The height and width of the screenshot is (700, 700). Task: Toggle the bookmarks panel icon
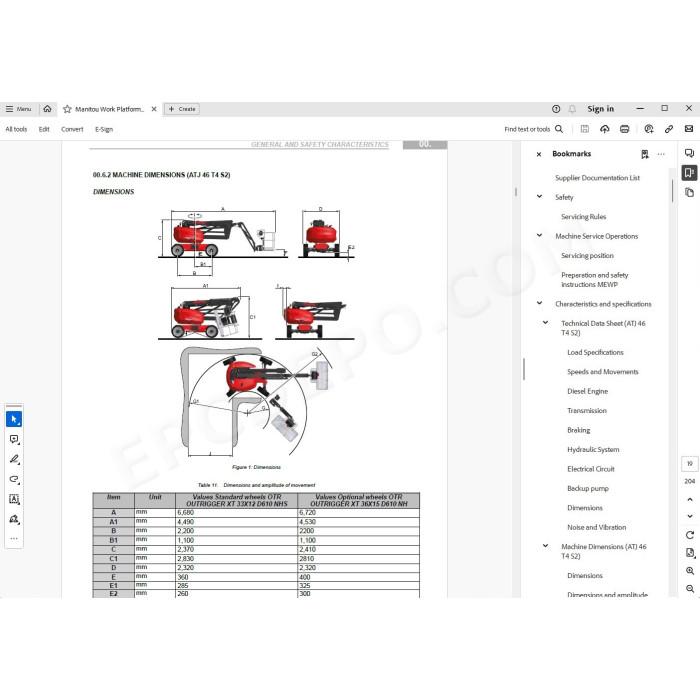tap(689, 172)
